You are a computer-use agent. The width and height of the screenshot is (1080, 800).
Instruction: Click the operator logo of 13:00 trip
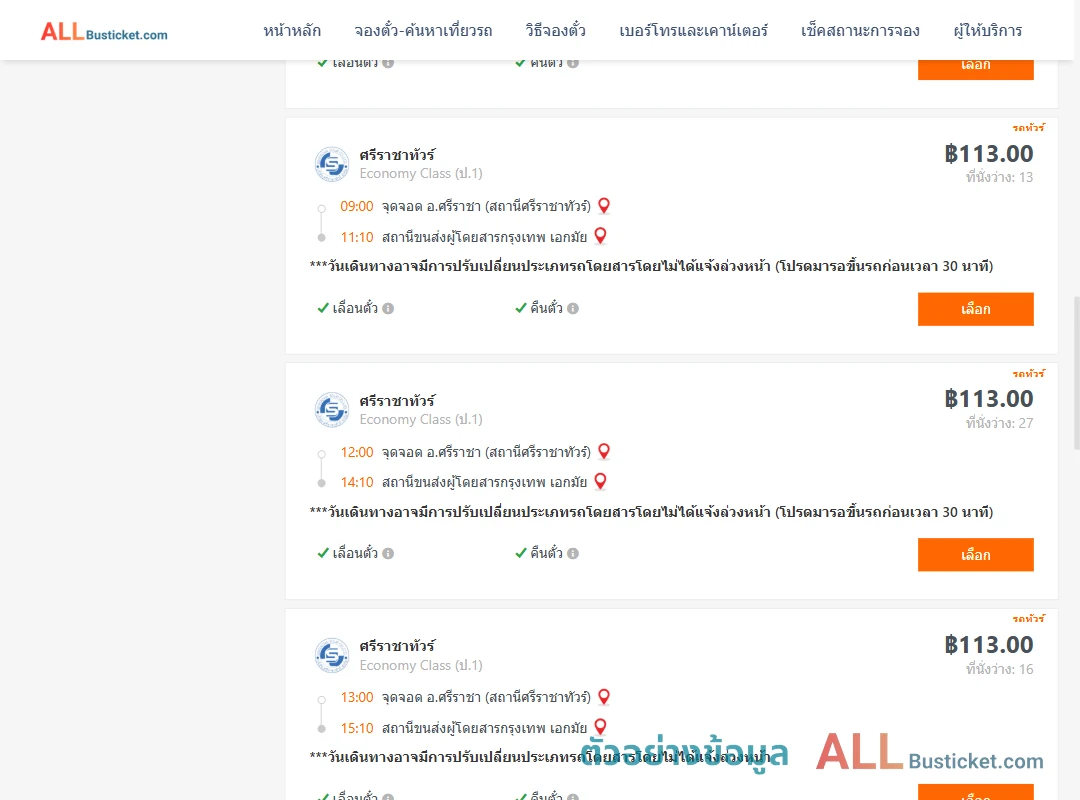[332, 655]
